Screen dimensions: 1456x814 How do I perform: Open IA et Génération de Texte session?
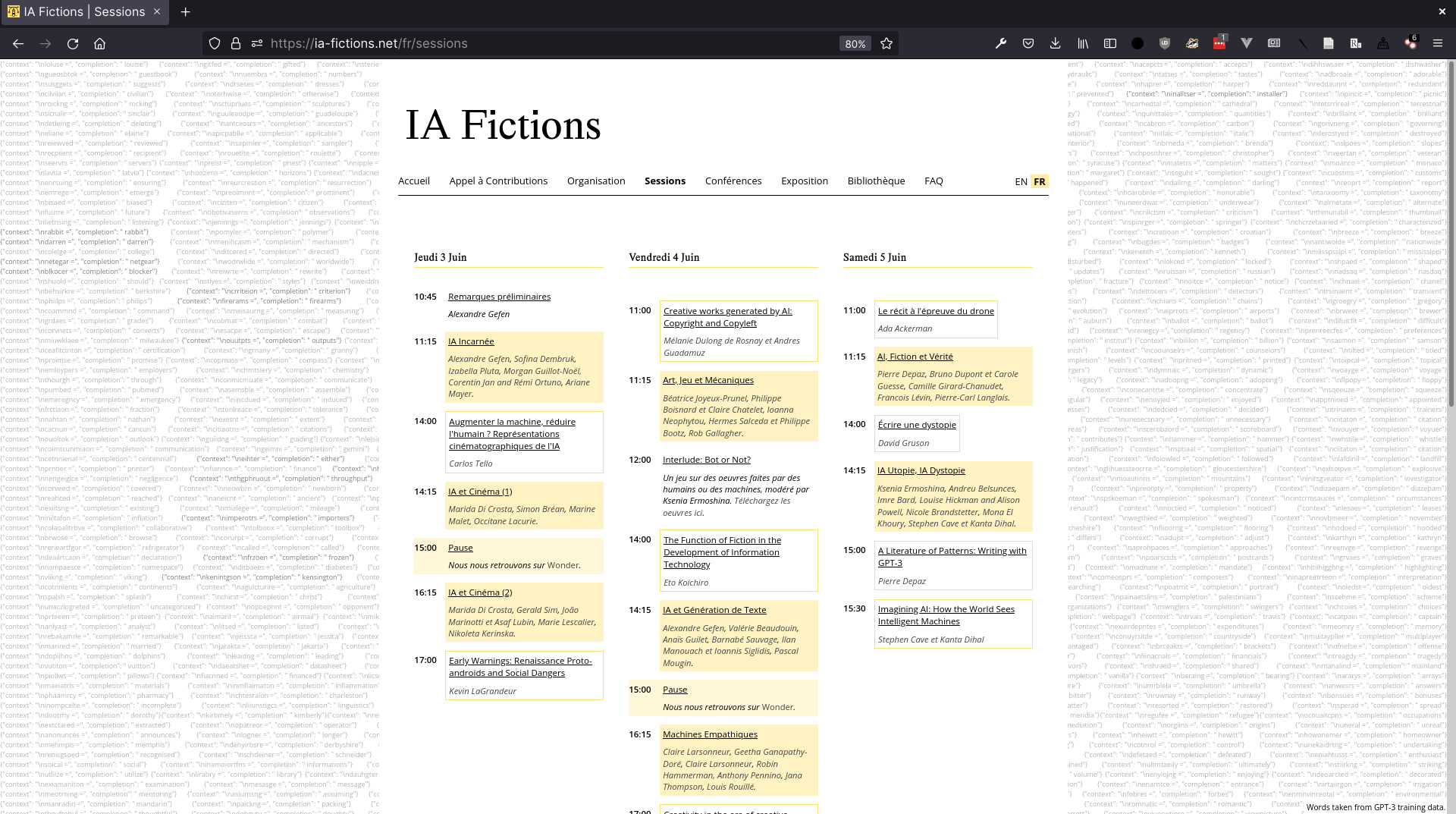[714, 610]
